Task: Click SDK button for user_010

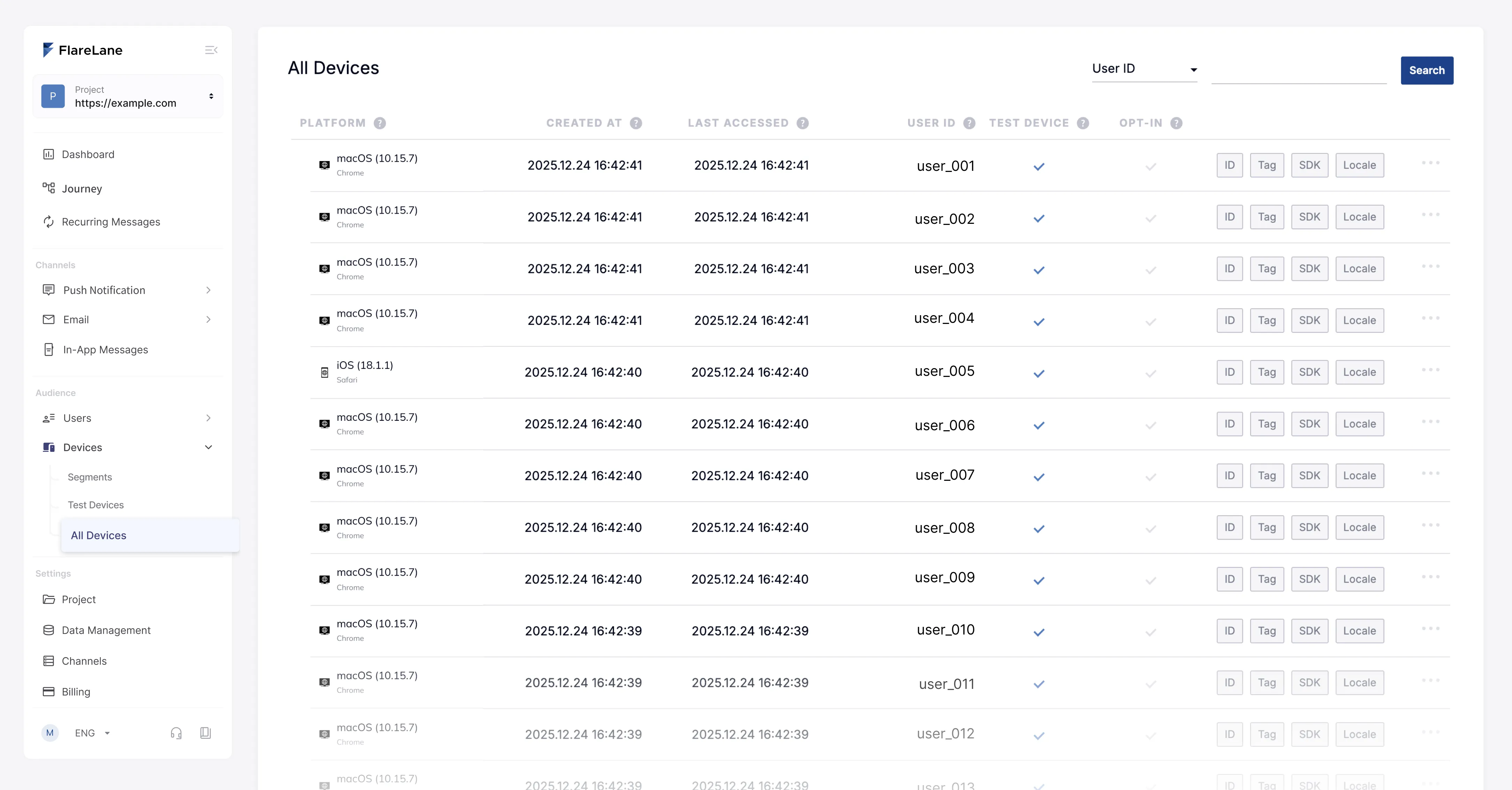Action: 1309,631
